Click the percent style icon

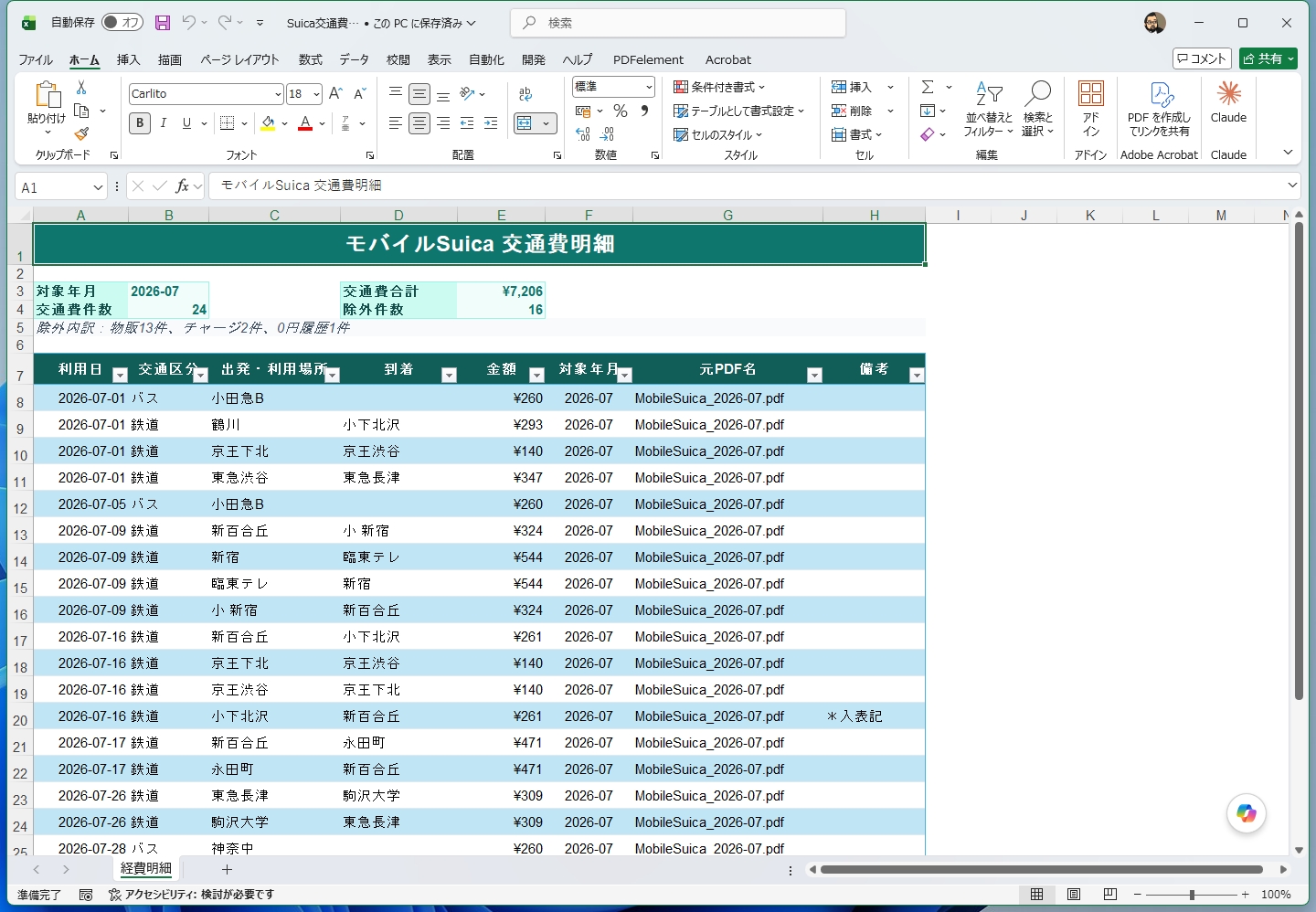pos(621,111)
